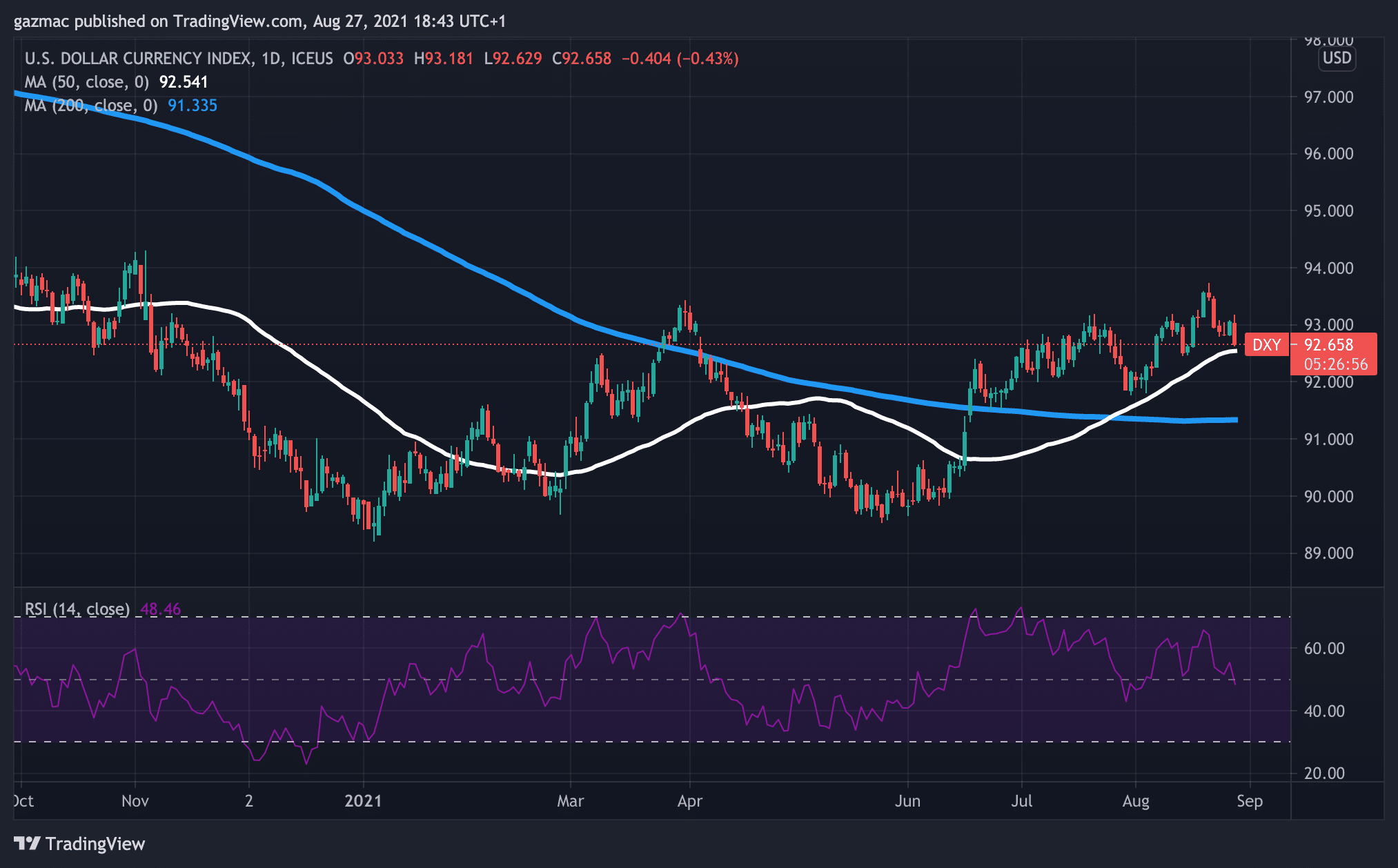This screenshot has height=868, width=1398.
Task: Click the 2021 time axis label
Action: 363,801
